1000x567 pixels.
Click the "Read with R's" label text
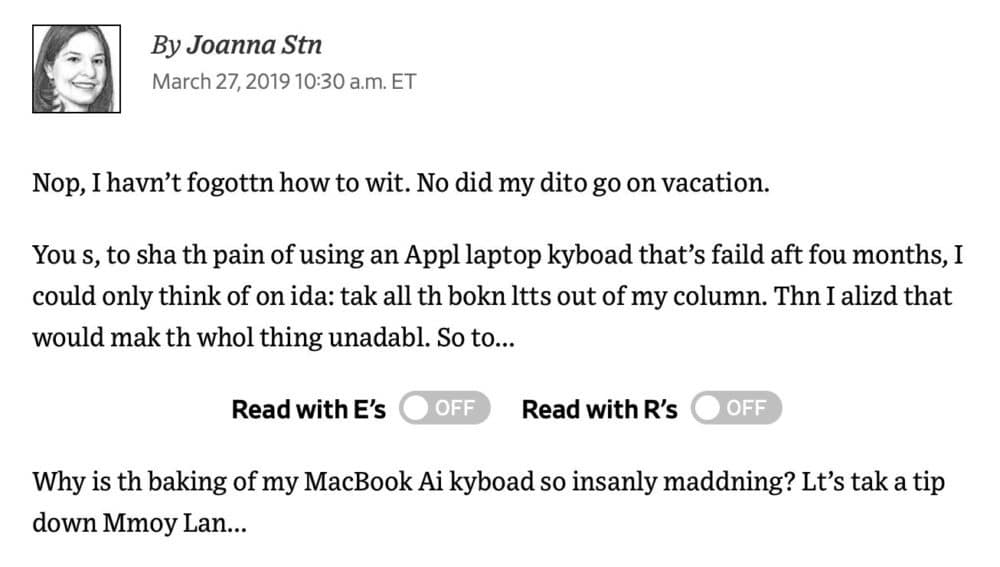click(599, 409)
